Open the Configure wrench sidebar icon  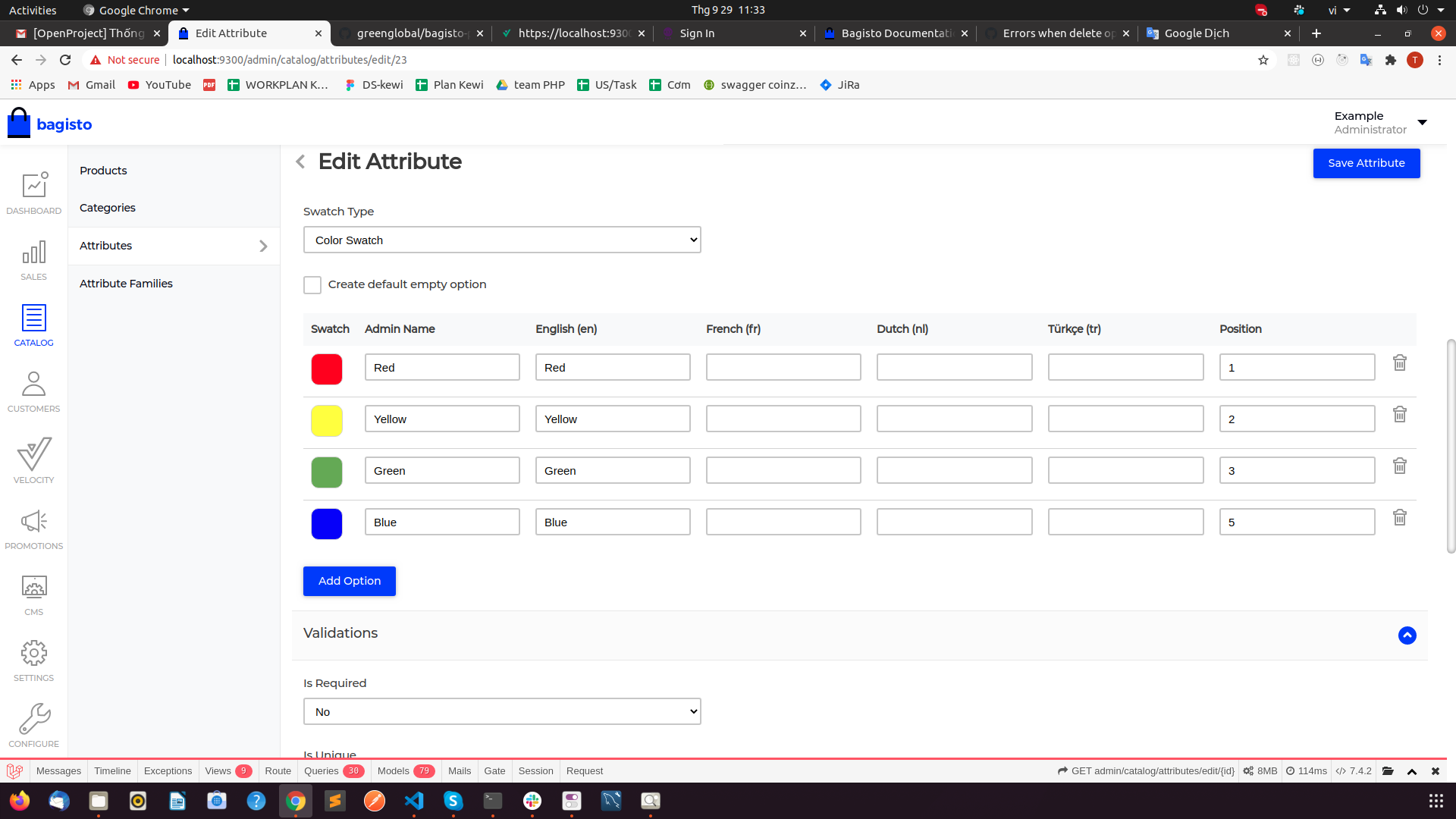(34, 726)
